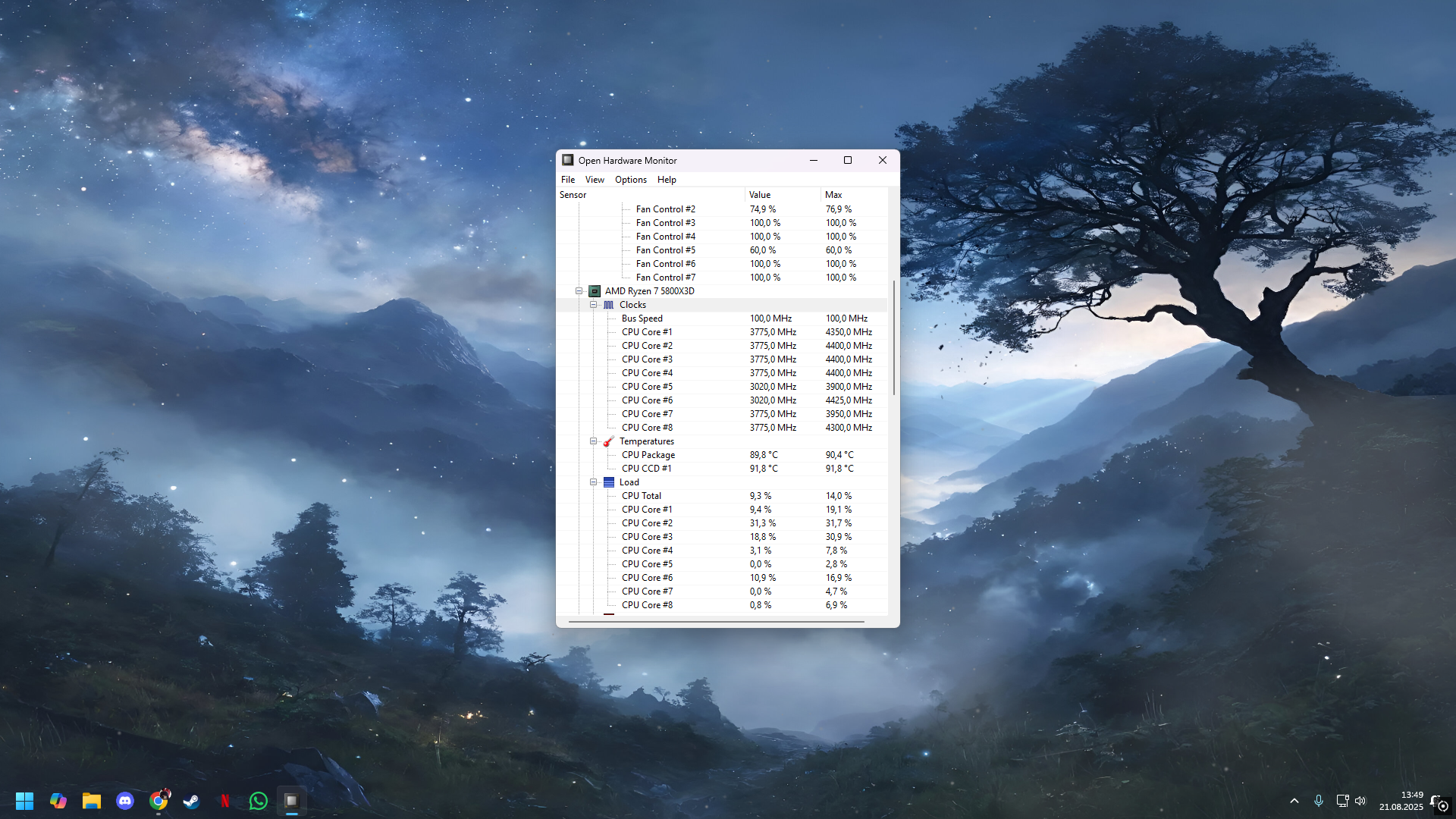Viewport: 1456px width, 819px height.
Task: Select CPU Core #8 under Clocks
Action: pos(722,428)
